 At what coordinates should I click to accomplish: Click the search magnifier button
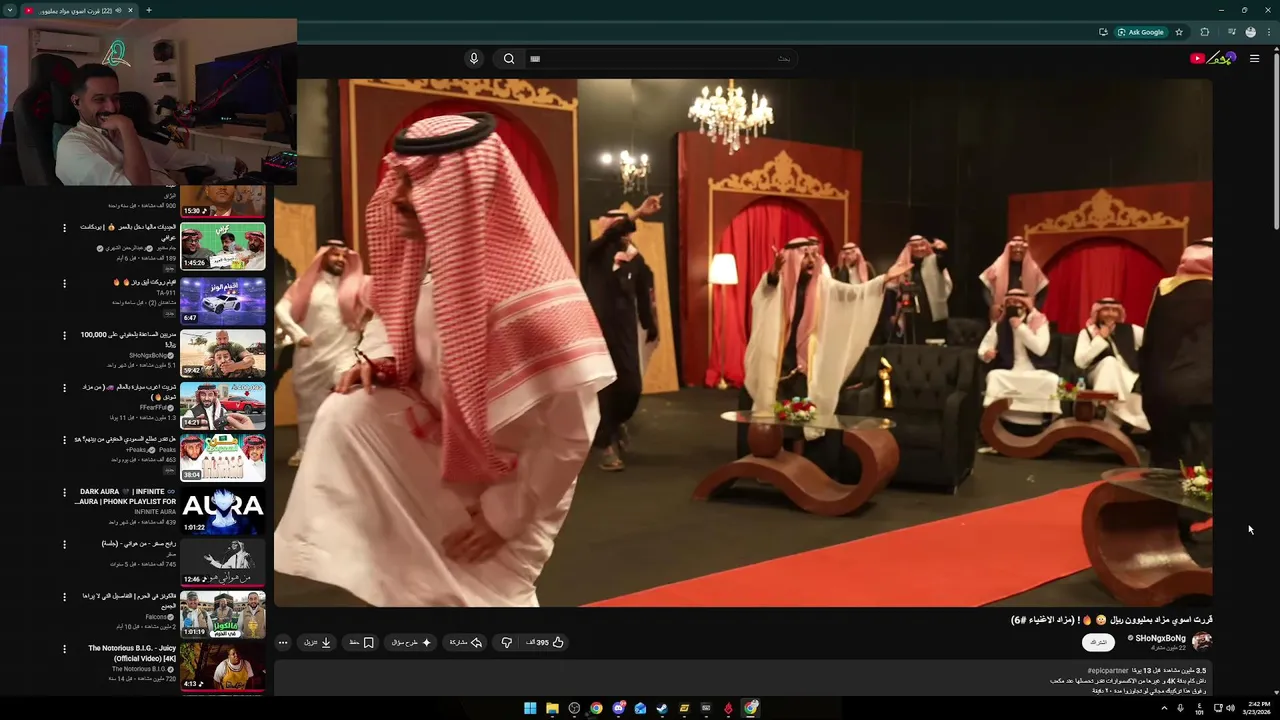pyautogui.click(x=509, y=58)
